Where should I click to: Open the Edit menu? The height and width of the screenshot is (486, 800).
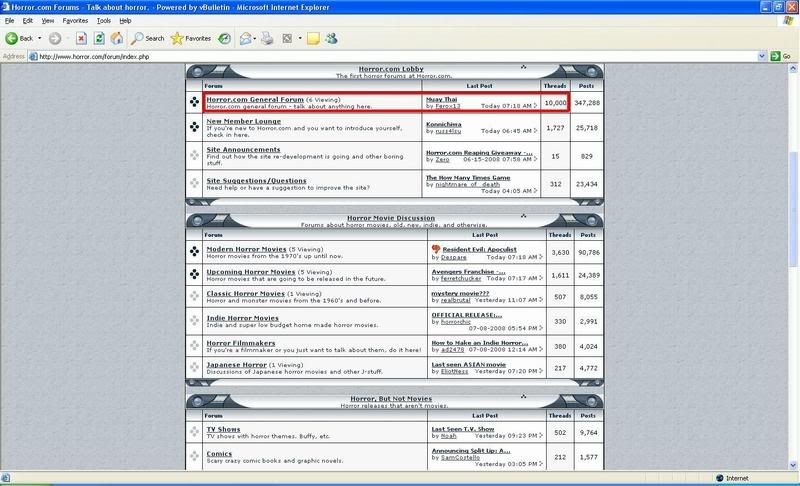point(28,20)
